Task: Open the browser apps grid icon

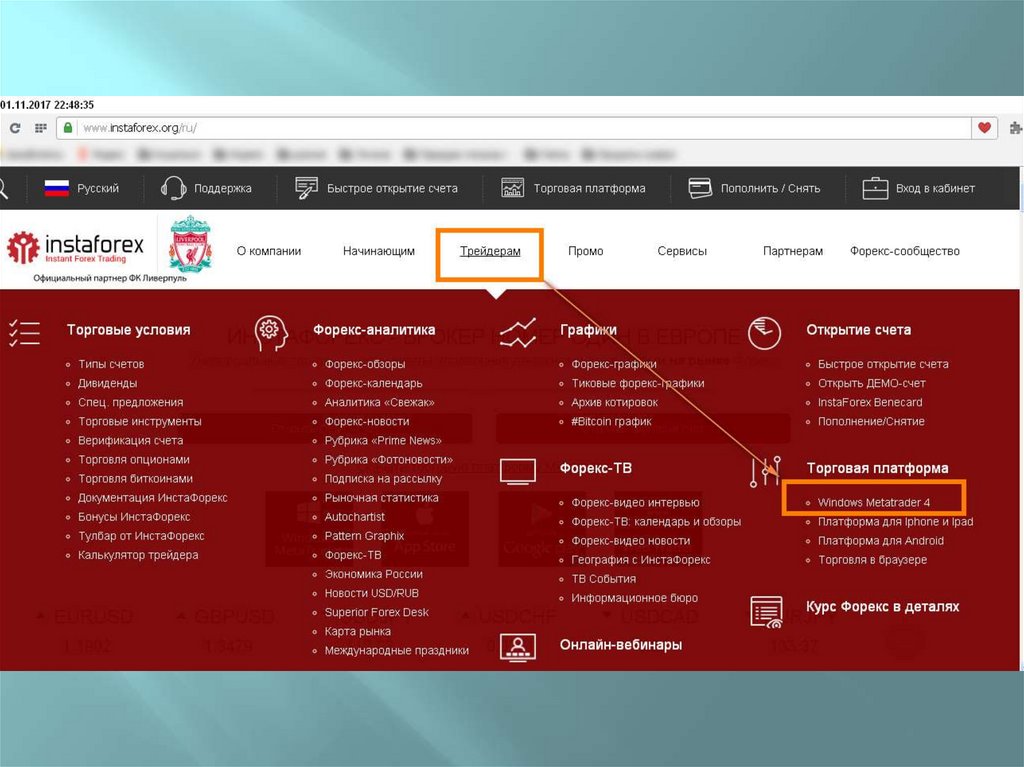Action: pyautogui.click(x=40, y=128)
